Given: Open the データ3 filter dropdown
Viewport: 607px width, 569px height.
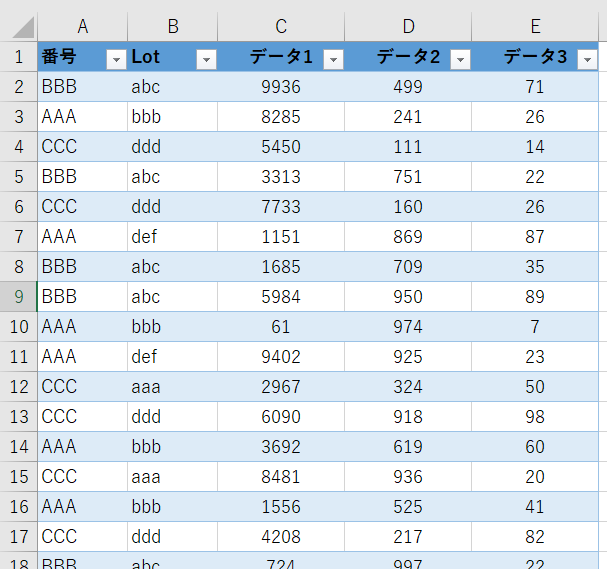Looking at the screenshot, I should 587,60.
